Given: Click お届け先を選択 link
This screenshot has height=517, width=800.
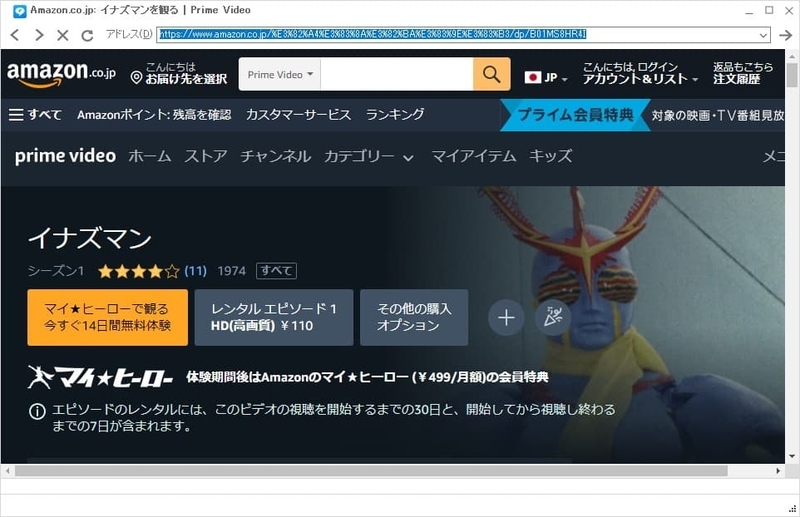Looking at the screenshot, I should (186, 79).
